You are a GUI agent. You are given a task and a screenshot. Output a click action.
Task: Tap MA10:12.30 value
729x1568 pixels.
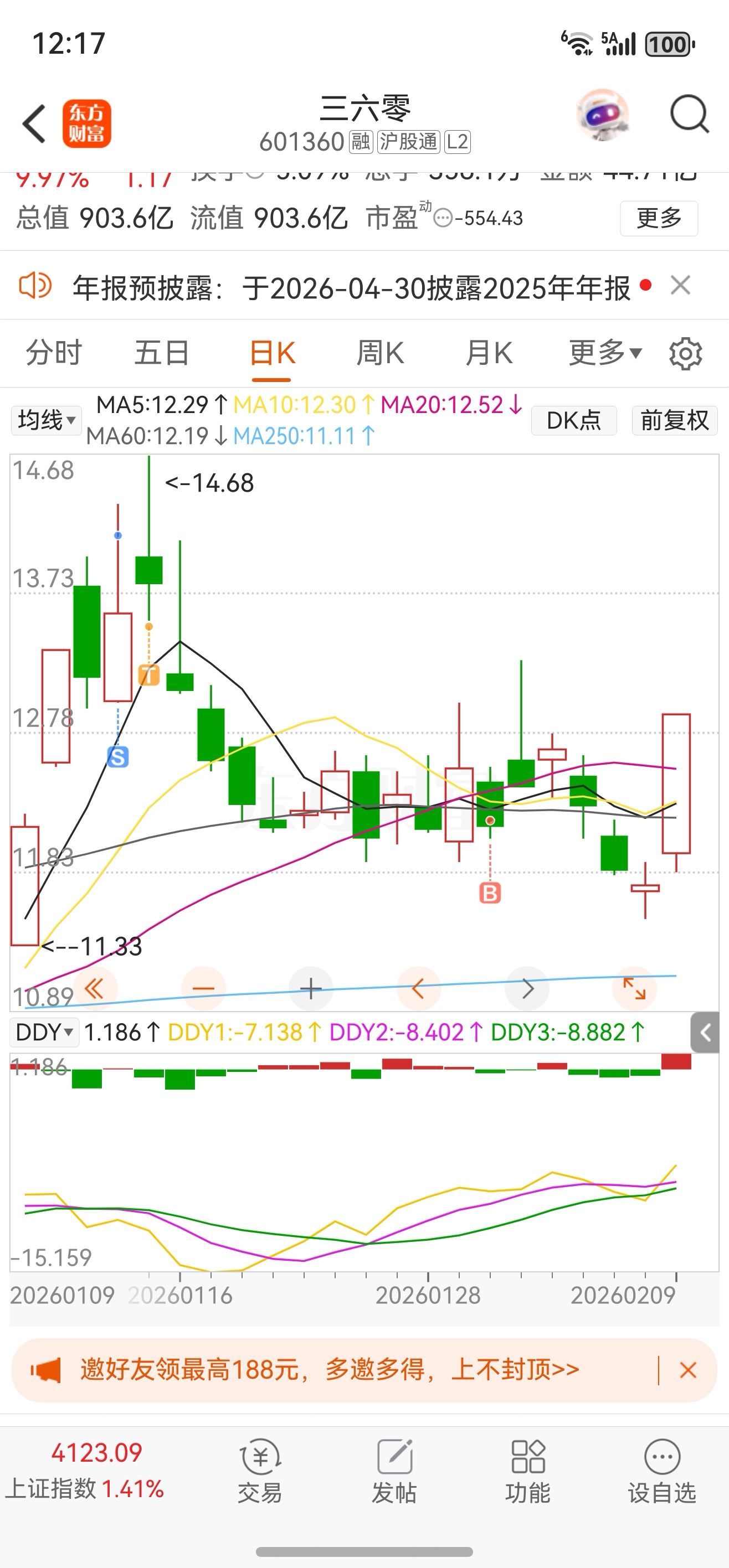coord(304,405)
